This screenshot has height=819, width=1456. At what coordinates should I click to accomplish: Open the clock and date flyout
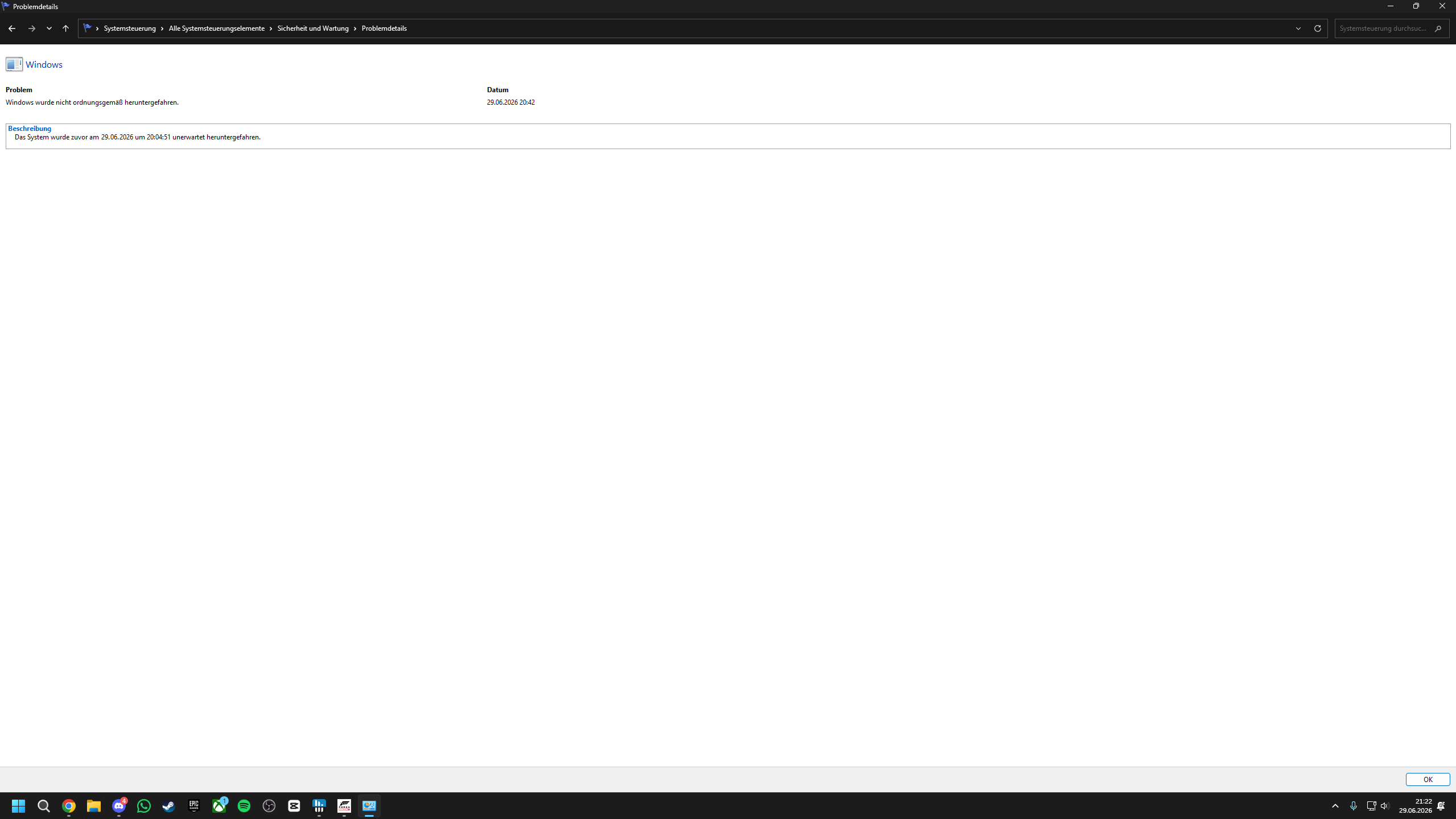1416,806
